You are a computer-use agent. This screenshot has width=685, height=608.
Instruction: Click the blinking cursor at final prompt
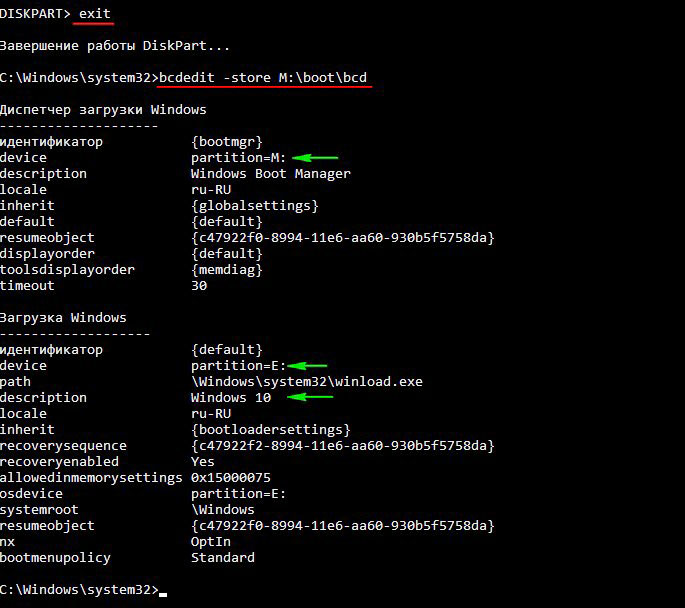click(x=163, y=594)
